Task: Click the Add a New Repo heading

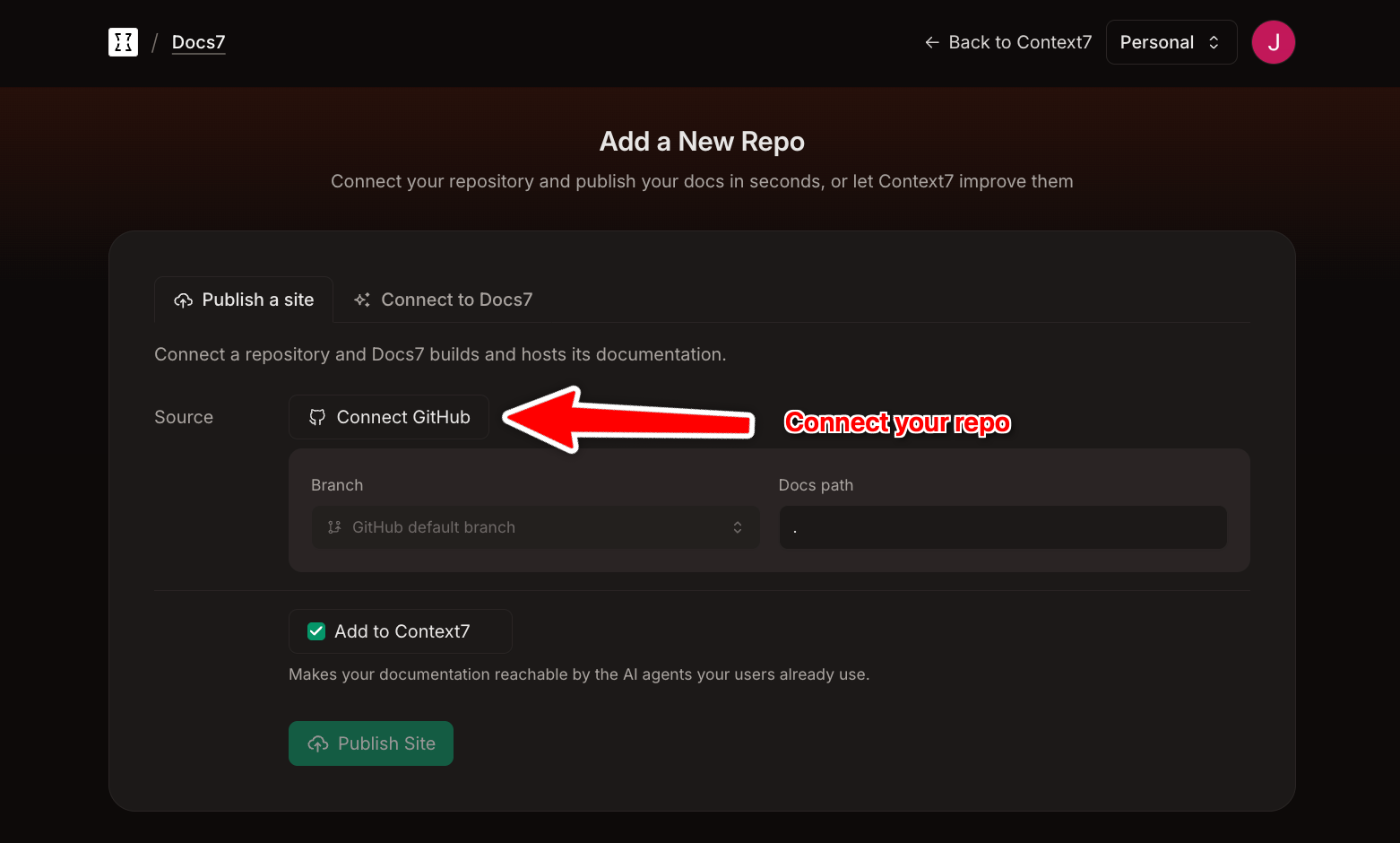Action: tap(702, 142)
